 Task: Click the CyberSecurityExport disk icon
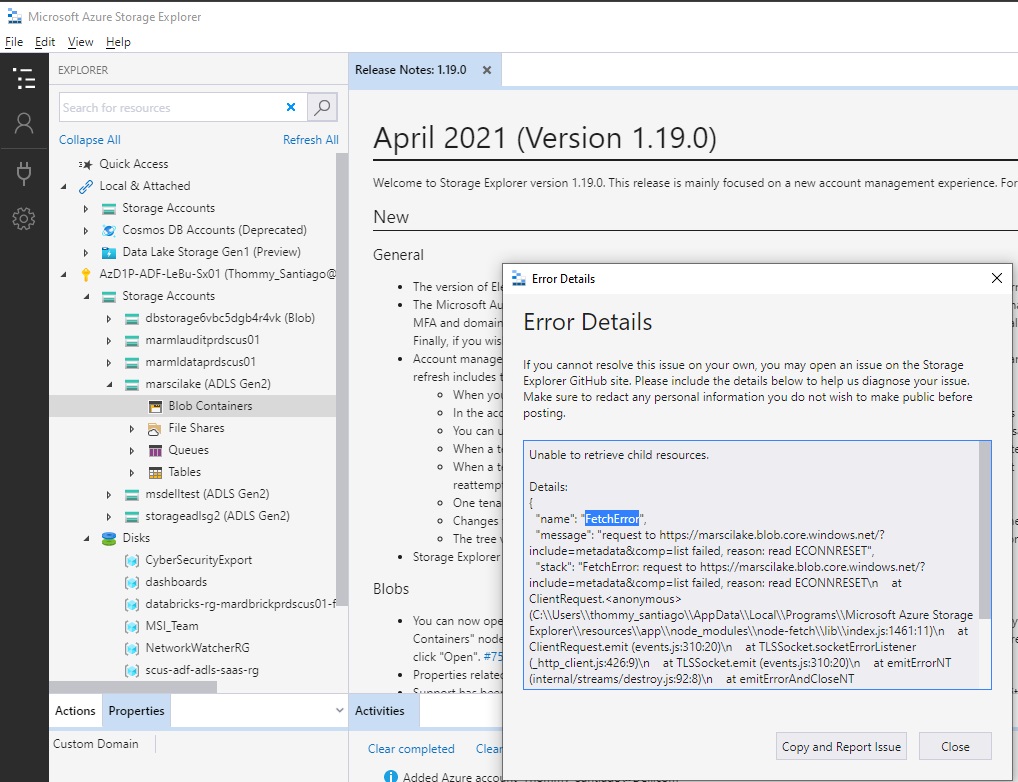pyautogui.click(x=132, y=561)
